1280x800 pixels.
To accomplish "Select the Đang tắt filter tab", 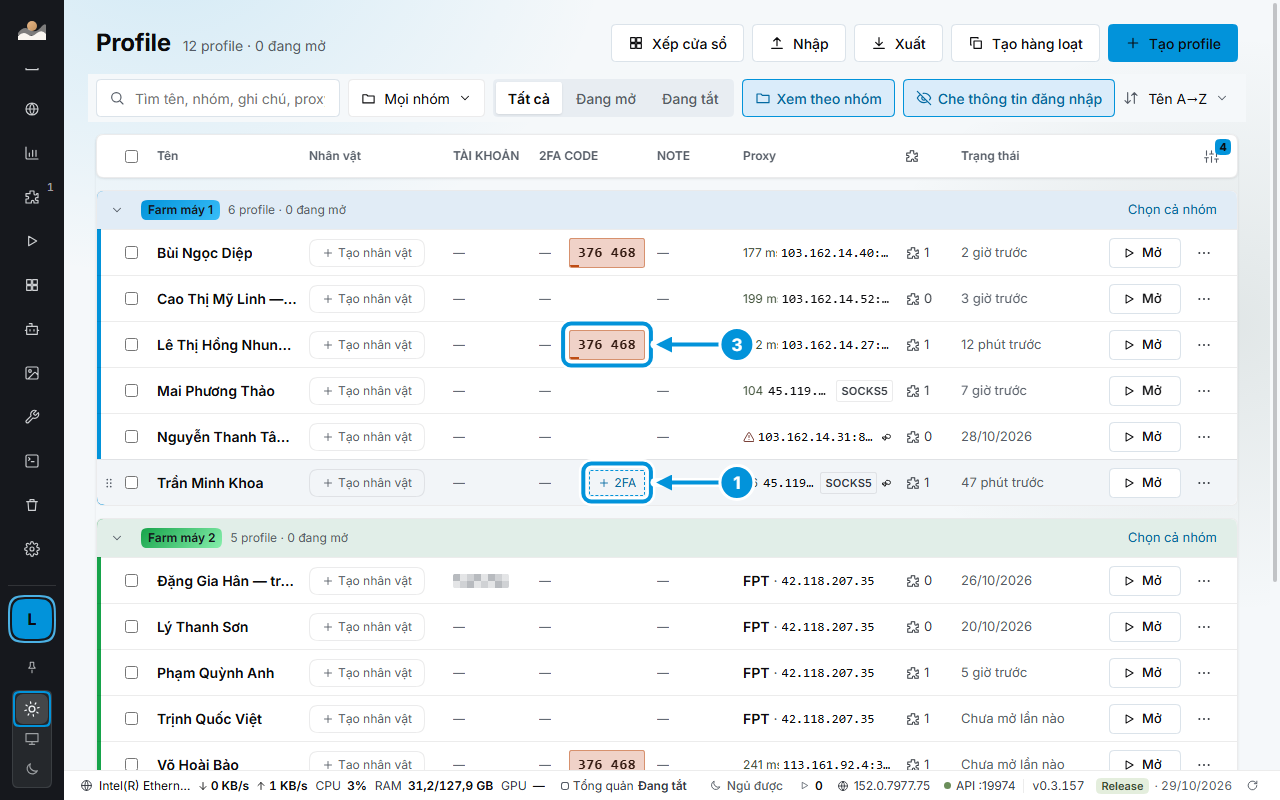I will pos(690,99).
